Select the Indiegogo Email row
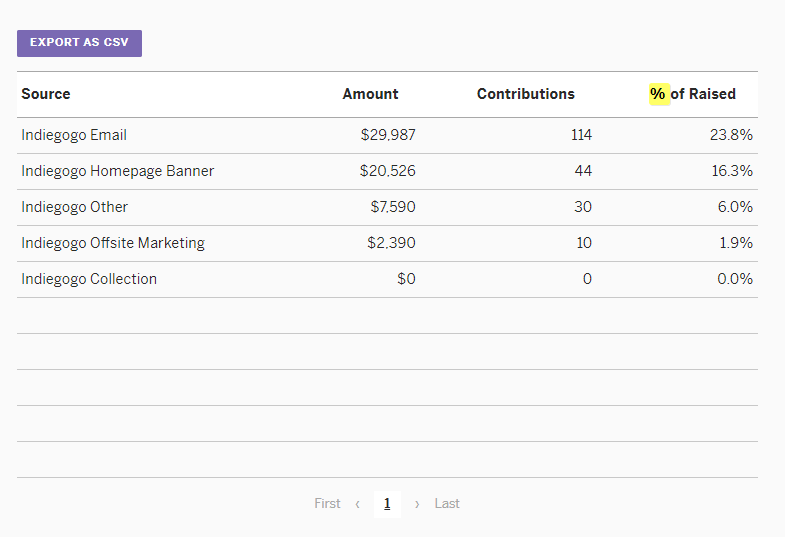Viewport: 786px width, 537px height. pyautogui.click(x=387, y=135)
